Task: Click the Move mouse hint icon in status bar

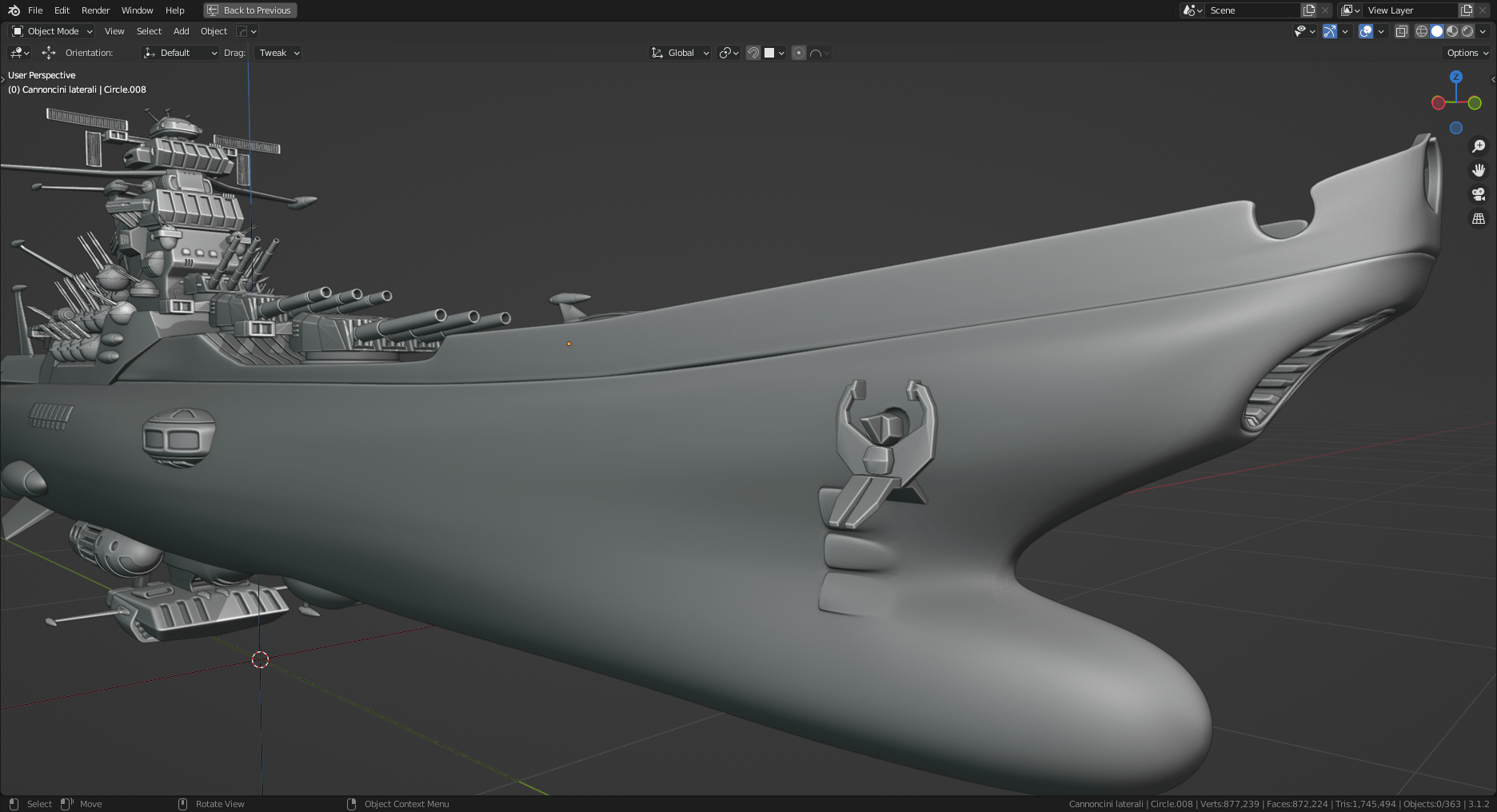Action: point(66,804)
